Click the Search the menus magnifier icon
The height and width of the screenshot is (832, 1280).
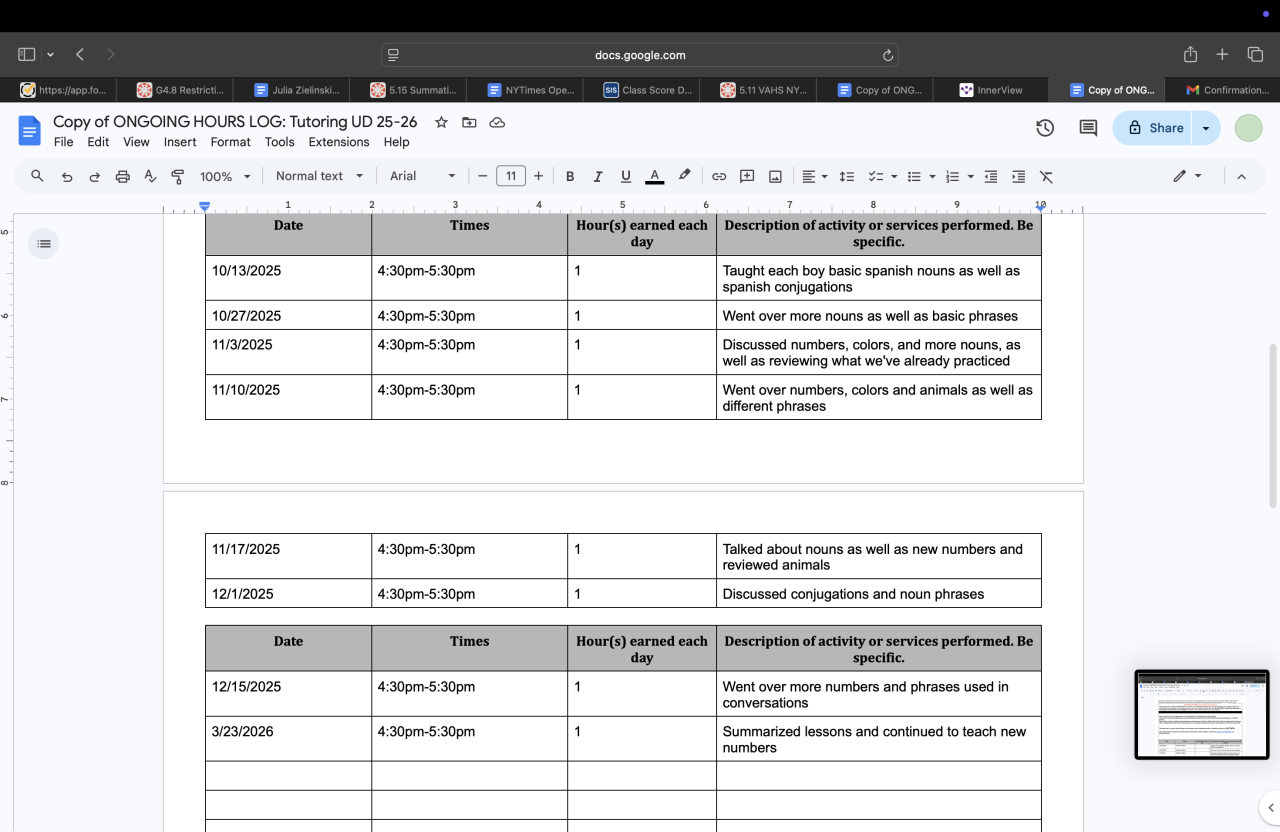tap(37, 176)
